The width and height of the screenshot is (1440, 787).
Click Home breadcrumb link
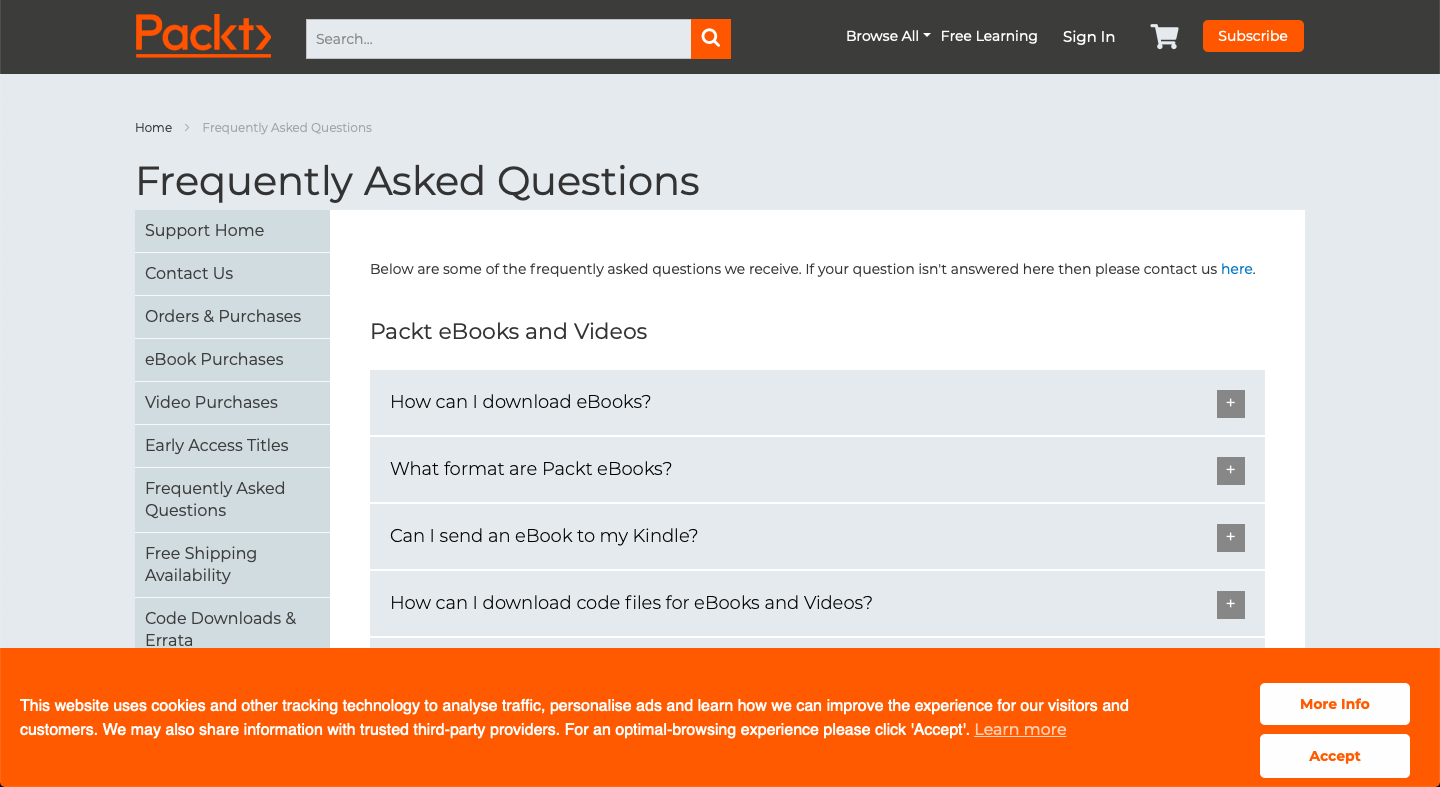pos(153,128)
